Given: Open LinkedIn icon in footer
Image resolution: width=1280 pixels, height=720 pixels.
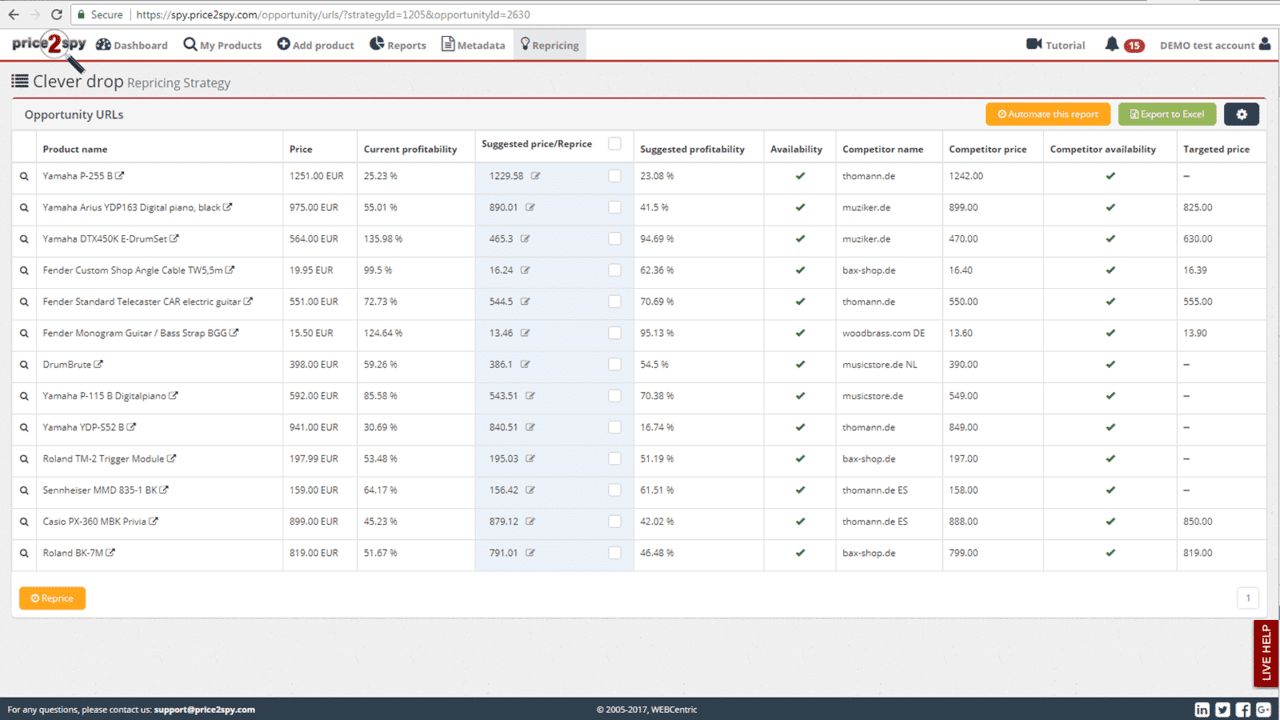Looking at the screenshot, I should point(1202,710).
